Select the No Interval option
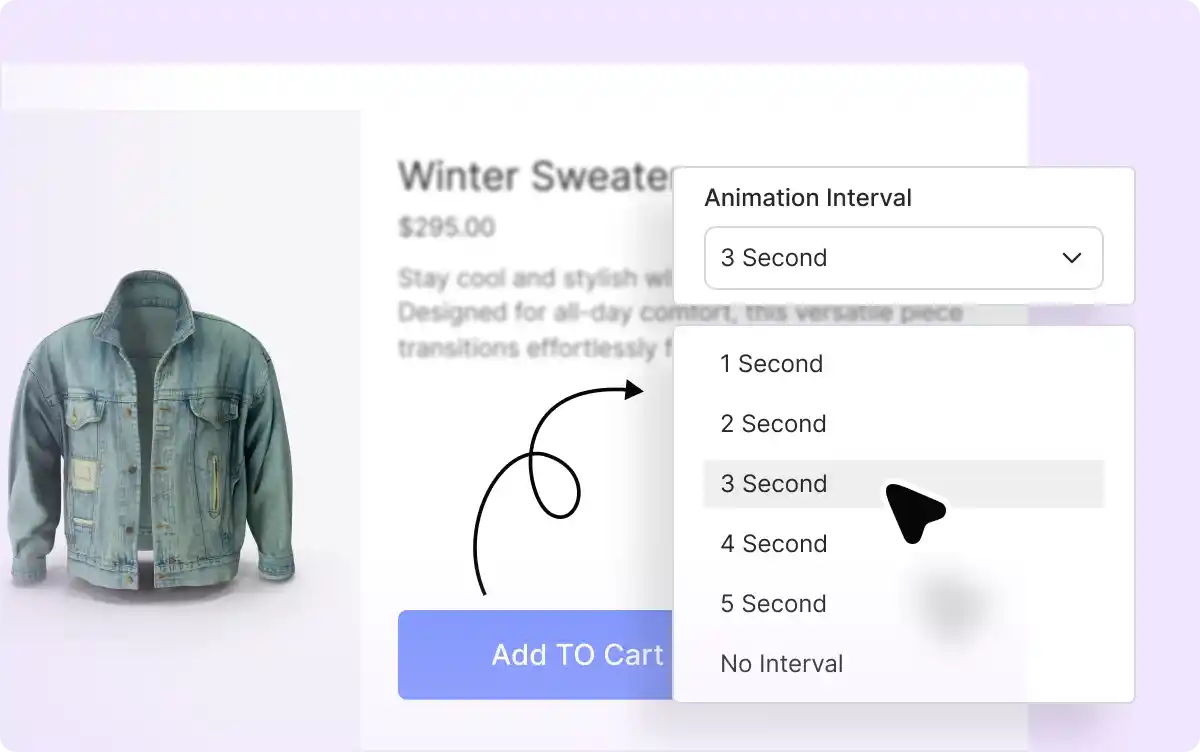Screen dimensions: 1200x752 [x=903, y=664]
